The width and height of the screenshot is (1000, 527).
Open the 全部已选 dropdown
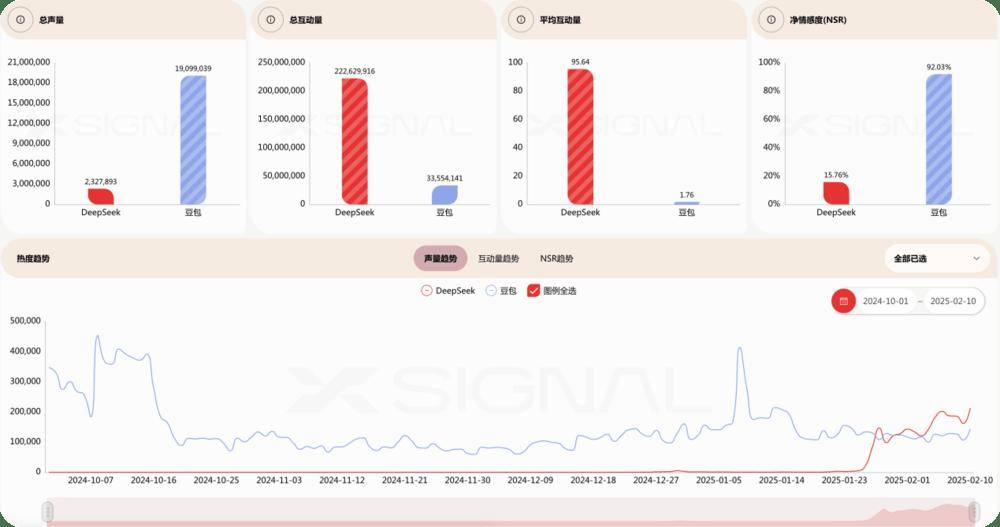click(x=937, y=258)
